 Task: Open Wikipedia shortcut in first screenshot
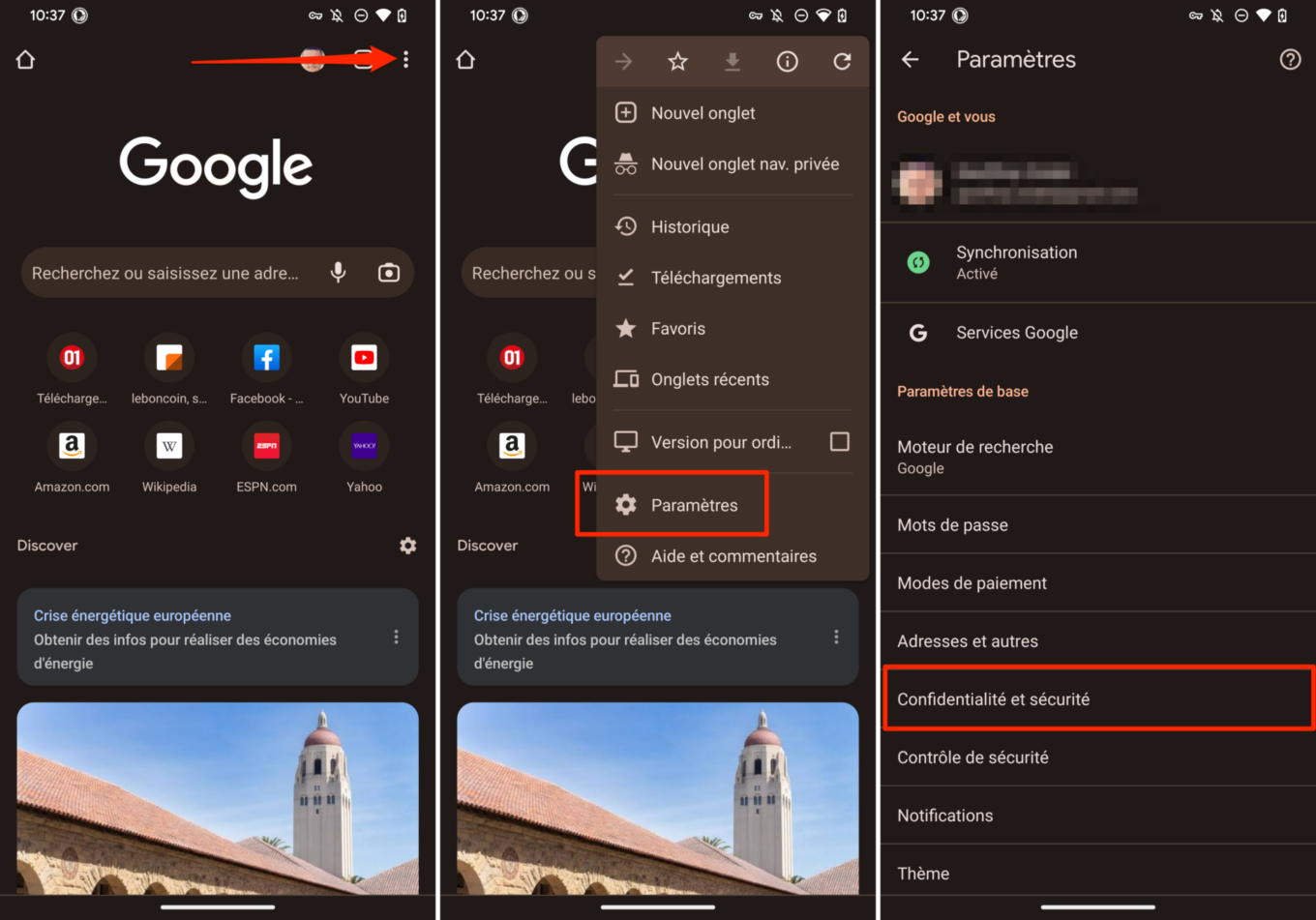(x=169, y=458)
